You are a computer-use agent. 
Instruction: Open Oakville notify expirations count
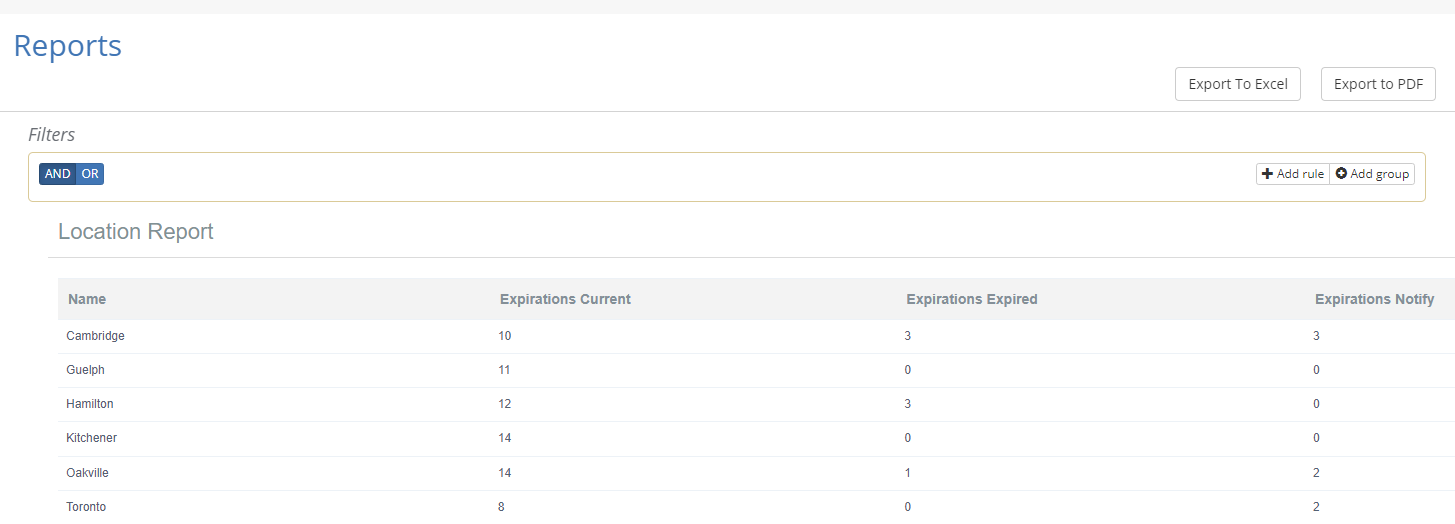click(x=1316, y=472)
